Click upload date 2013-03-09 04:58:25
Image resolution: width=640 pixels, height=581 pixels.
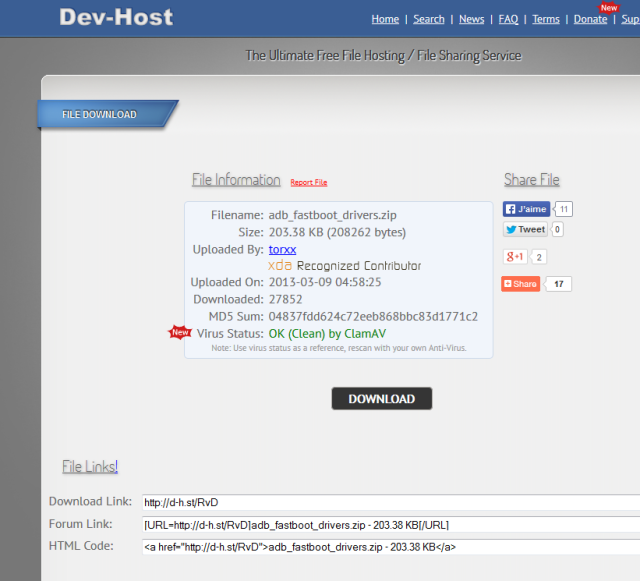[x=324, y=282]
